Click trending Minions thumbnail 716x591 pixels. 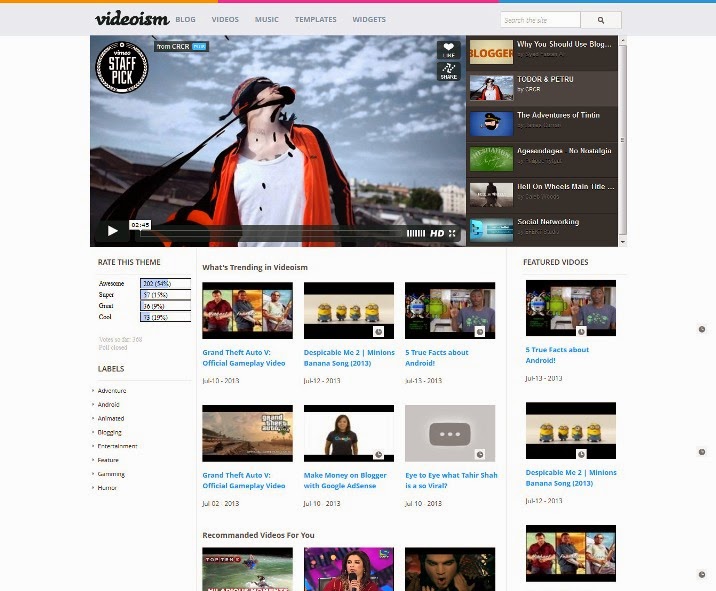tap(349, 311)
